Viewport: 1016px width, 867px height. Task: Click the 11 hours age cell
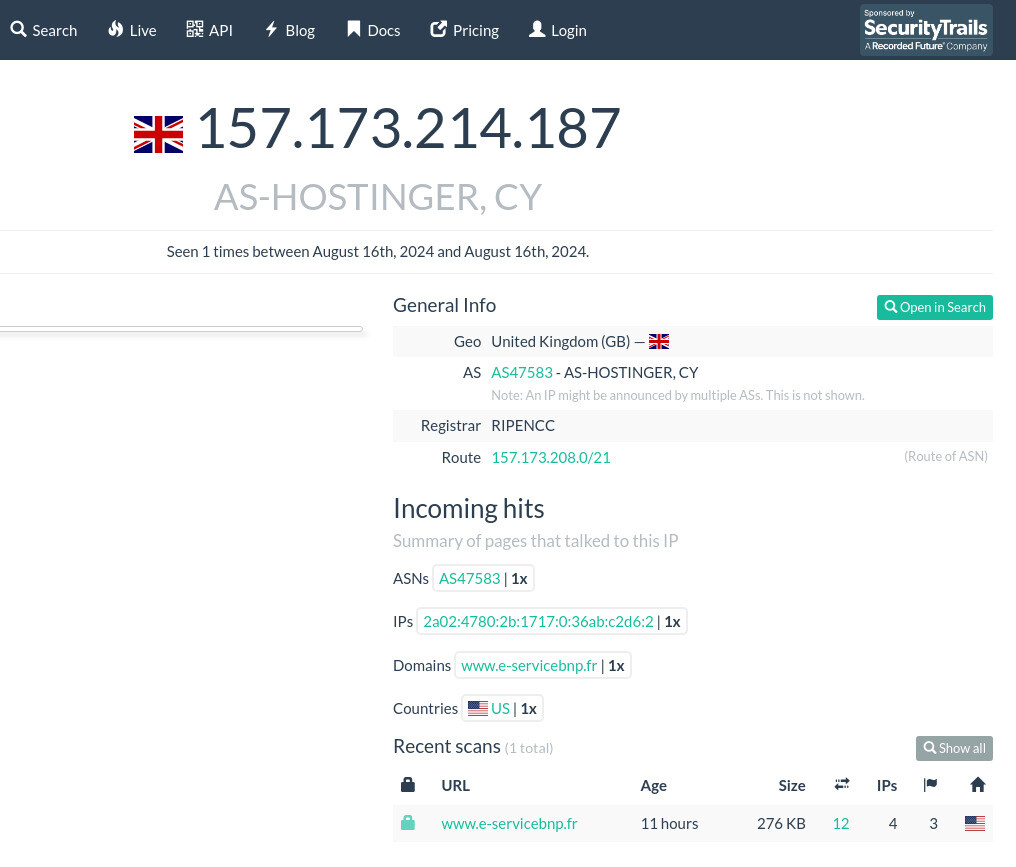pyautogui.click(x=669, y=824)
